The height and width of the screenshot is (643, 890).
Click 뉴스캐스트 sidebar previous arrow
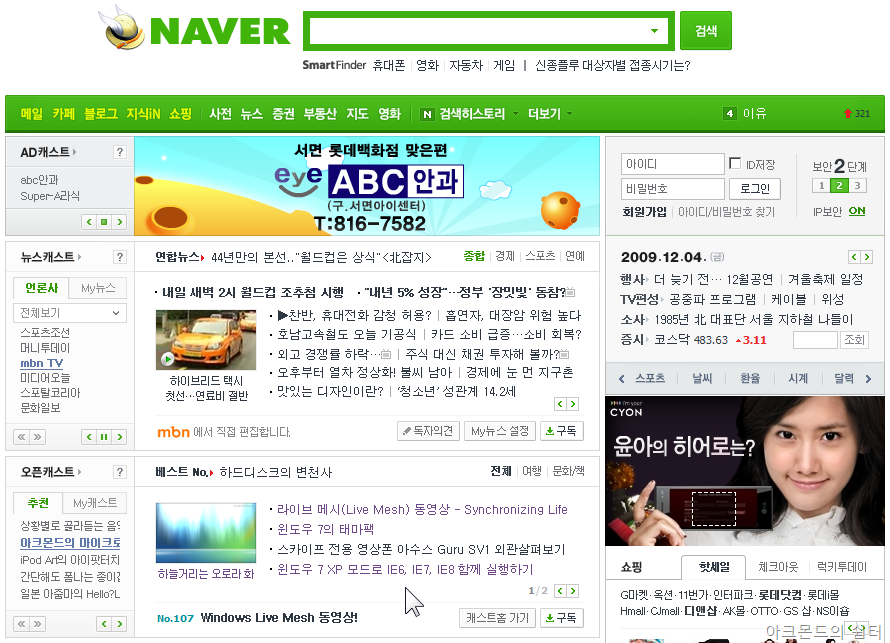tap(89, 437)
